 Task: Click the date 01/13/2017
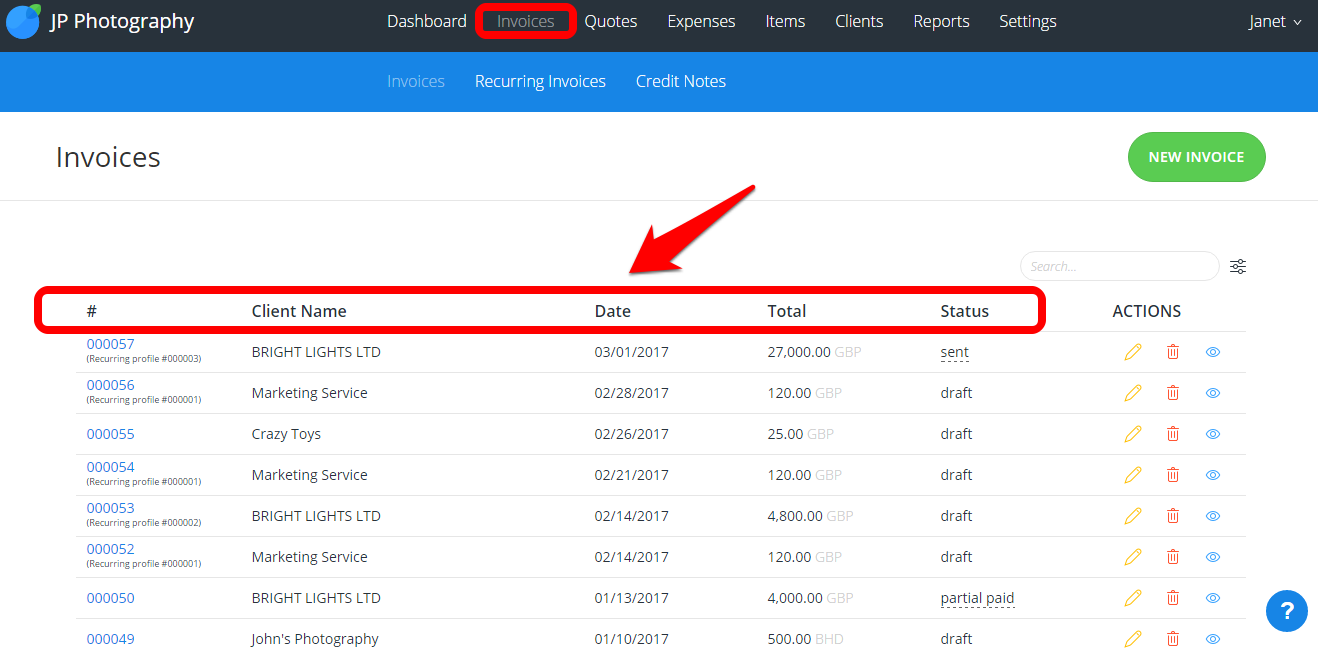[x=632, y=598]
